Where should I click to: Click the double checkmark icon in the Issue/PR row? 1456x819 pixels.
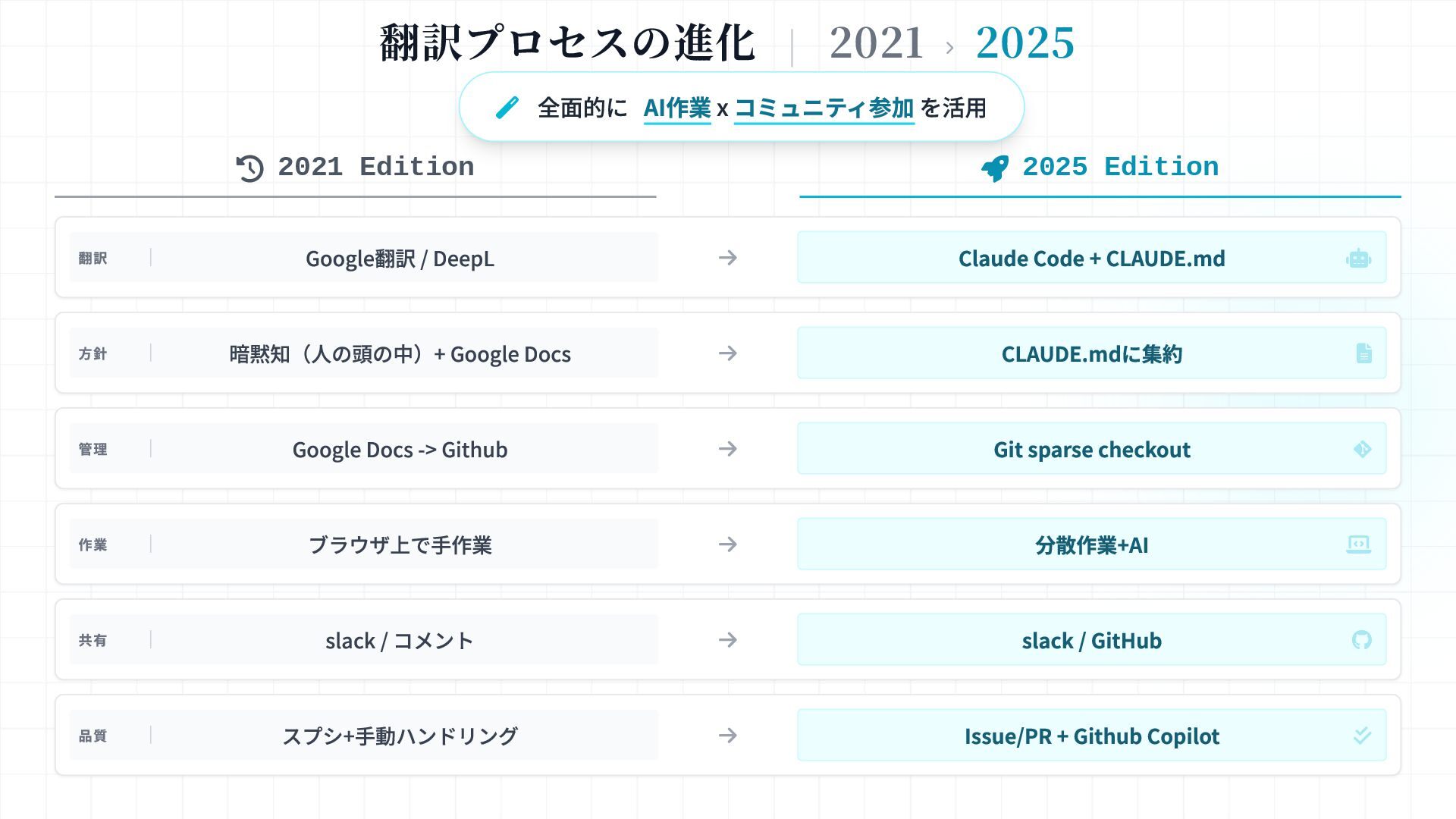1362,736
